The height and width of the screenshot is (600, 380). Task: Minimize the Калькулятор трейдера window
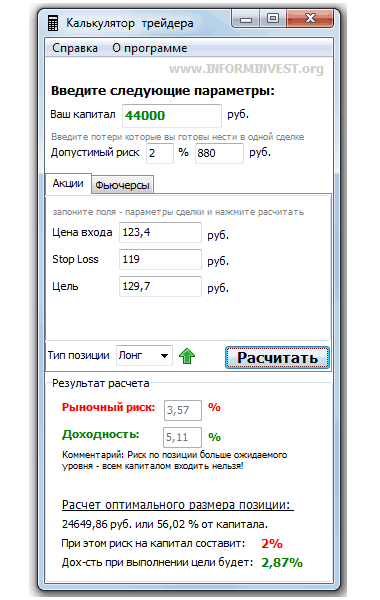click(x=246, y=19)
